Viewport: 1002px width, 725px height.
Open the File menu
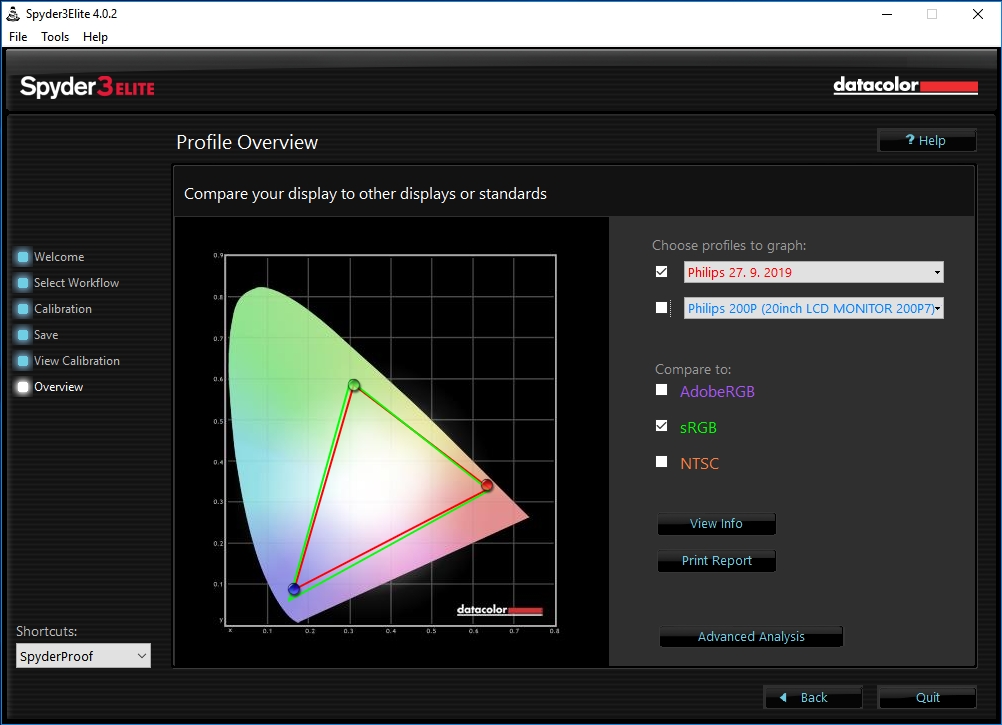click(18, 37)
